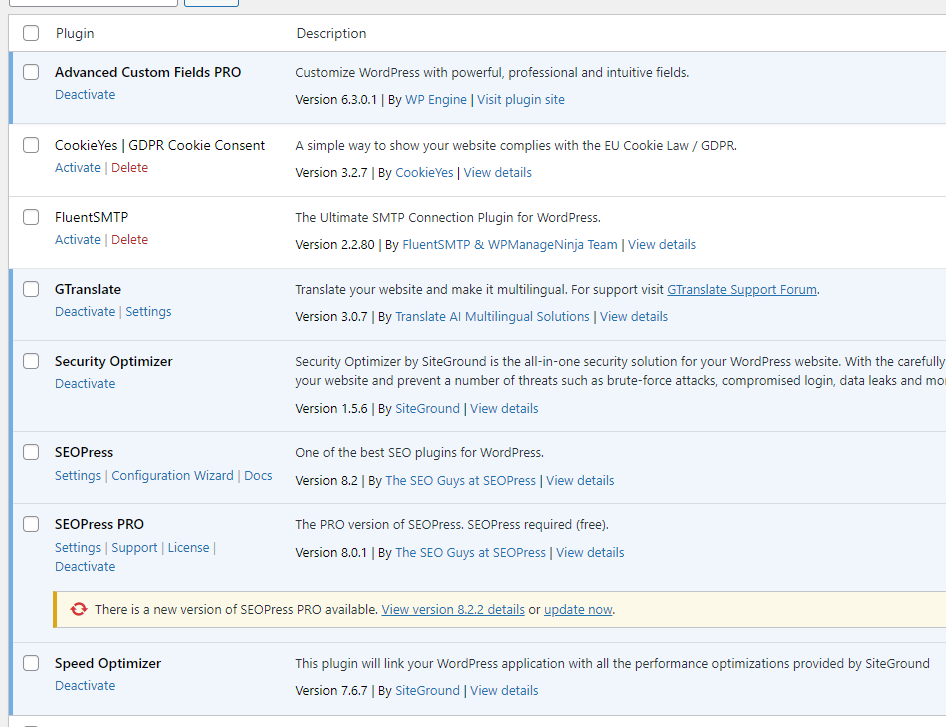
Task: View details for Speed Optimizer
Action: point(504,691)
